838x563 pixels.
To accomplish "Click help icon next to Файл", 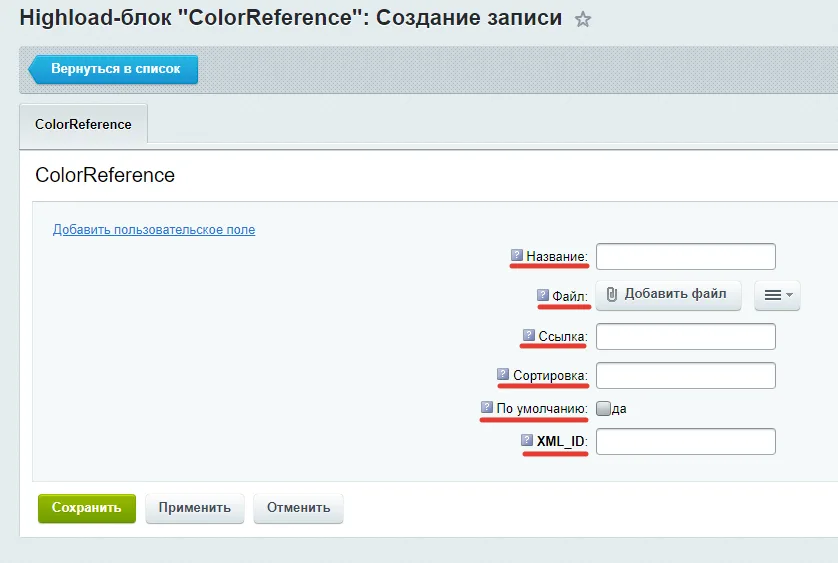I will [542, 295].
